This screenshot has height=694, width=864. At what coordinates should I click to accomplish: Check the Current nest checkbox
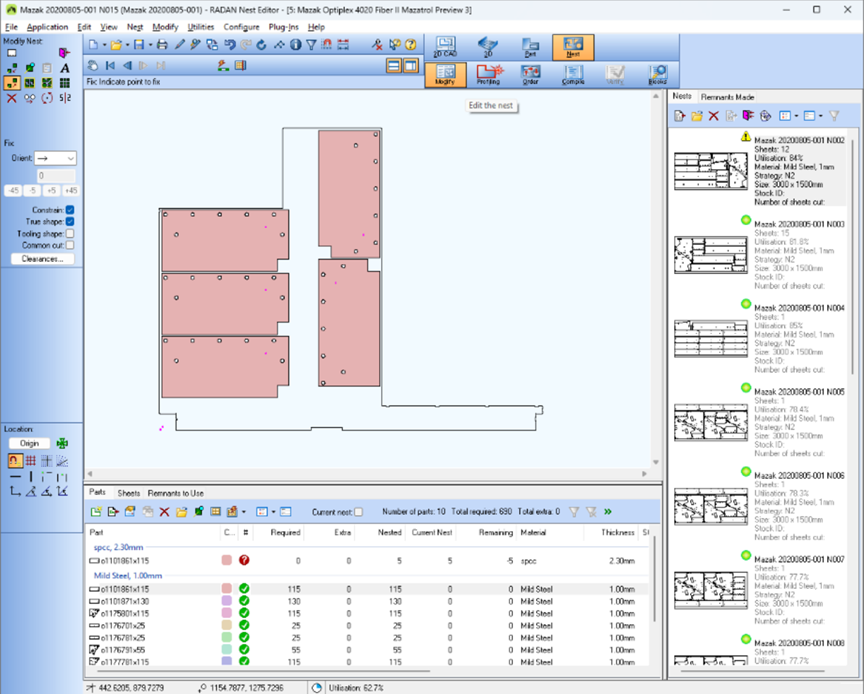[x=359, y=512]
